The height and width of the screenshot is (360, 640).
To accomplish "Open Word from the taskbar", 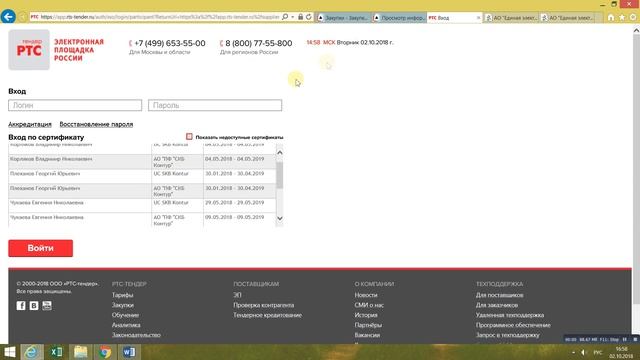I will (129, 352).
